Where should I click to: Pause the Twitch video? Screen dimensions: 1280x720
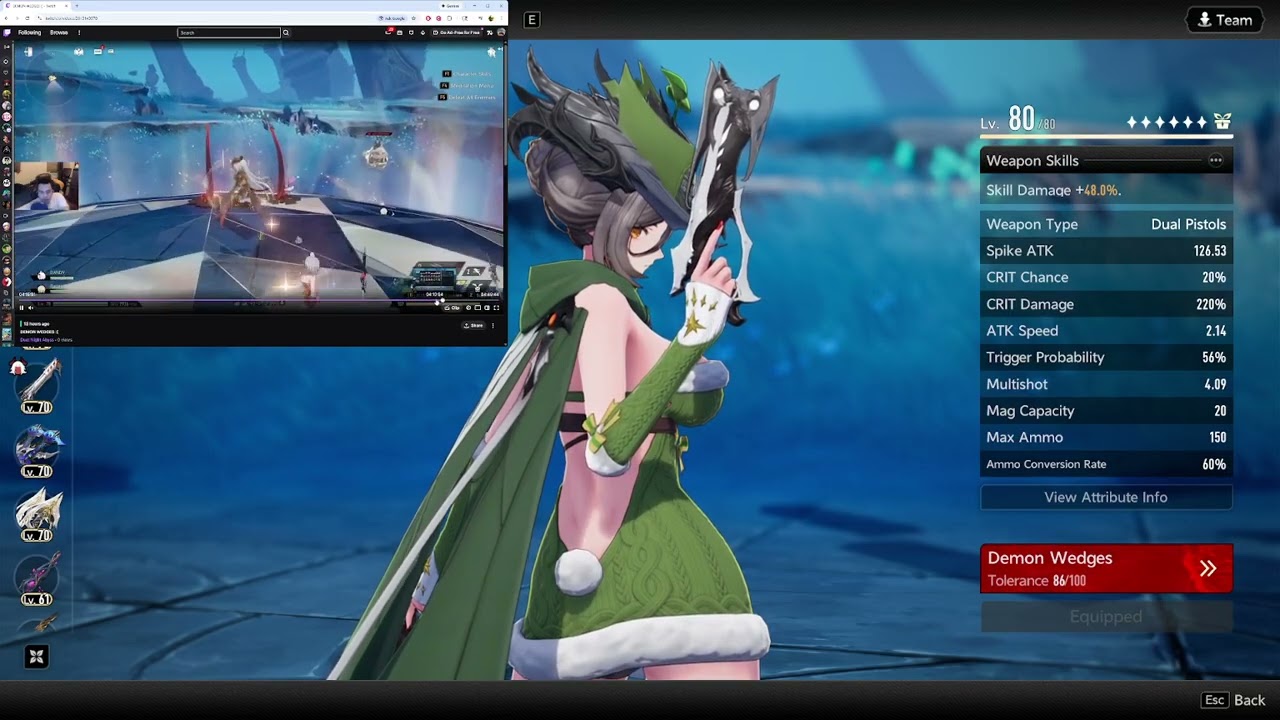click(22, 308)
